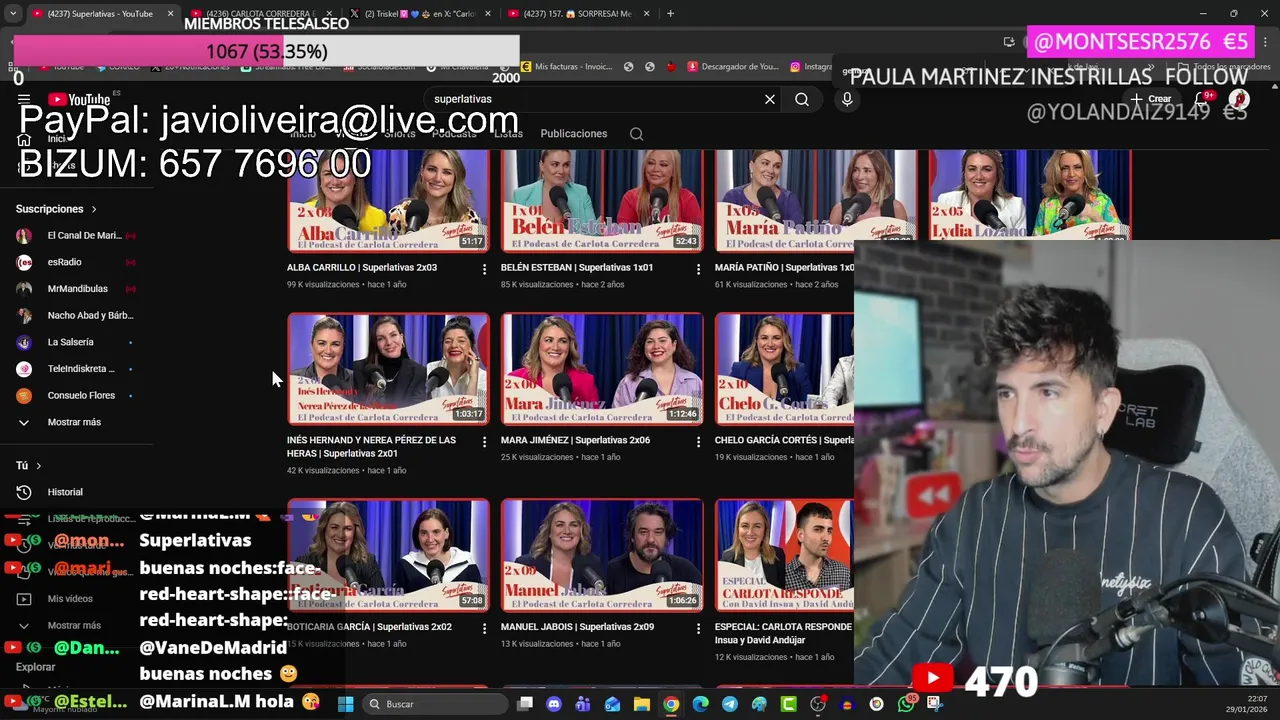Screen dimensions: 1280x720
Task: Open the account avatar menu
Action: [x=1239, y=99]
